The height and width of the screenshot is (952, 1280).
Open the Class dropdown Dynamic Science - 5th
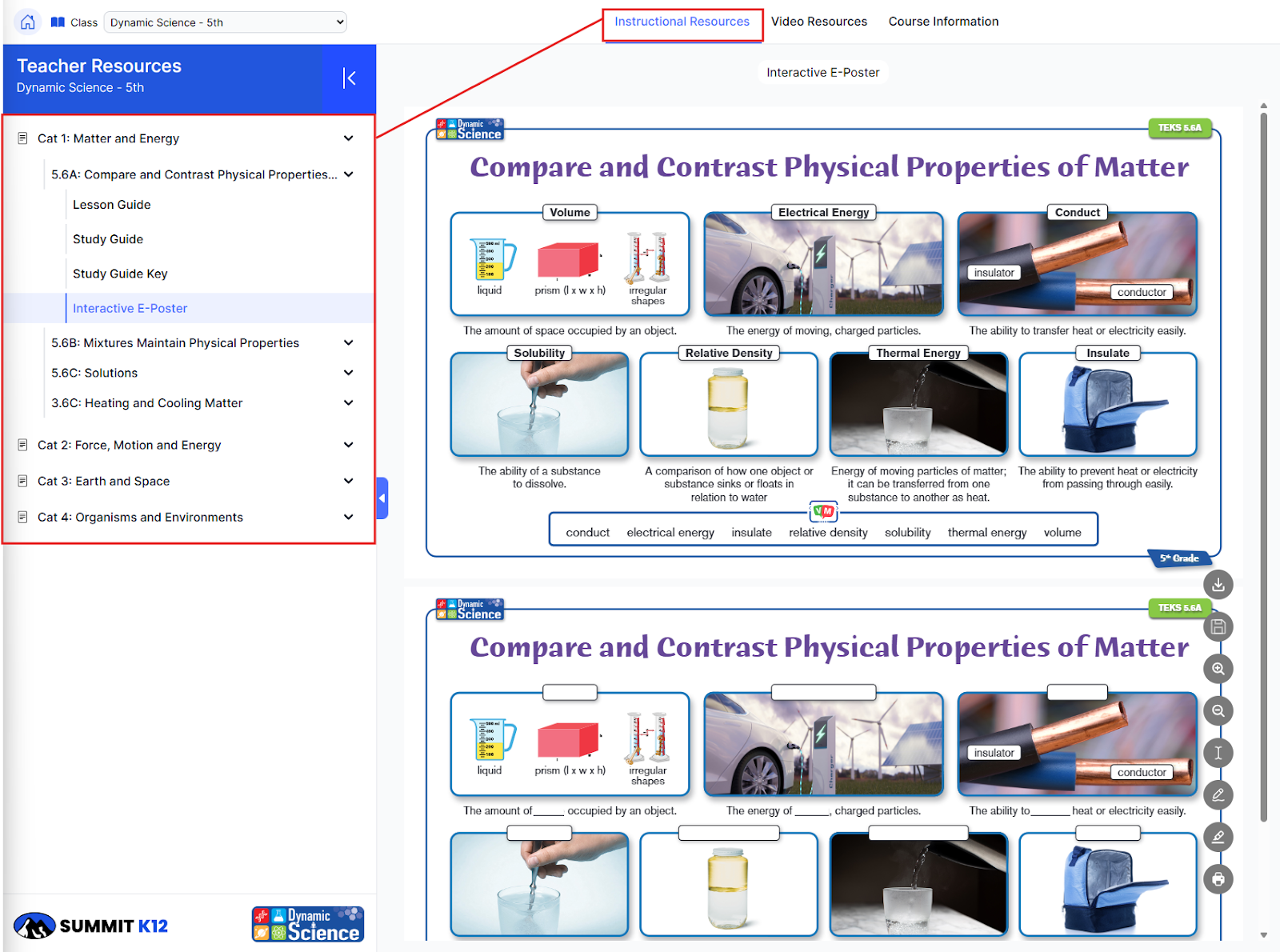(x=226, y=22)
